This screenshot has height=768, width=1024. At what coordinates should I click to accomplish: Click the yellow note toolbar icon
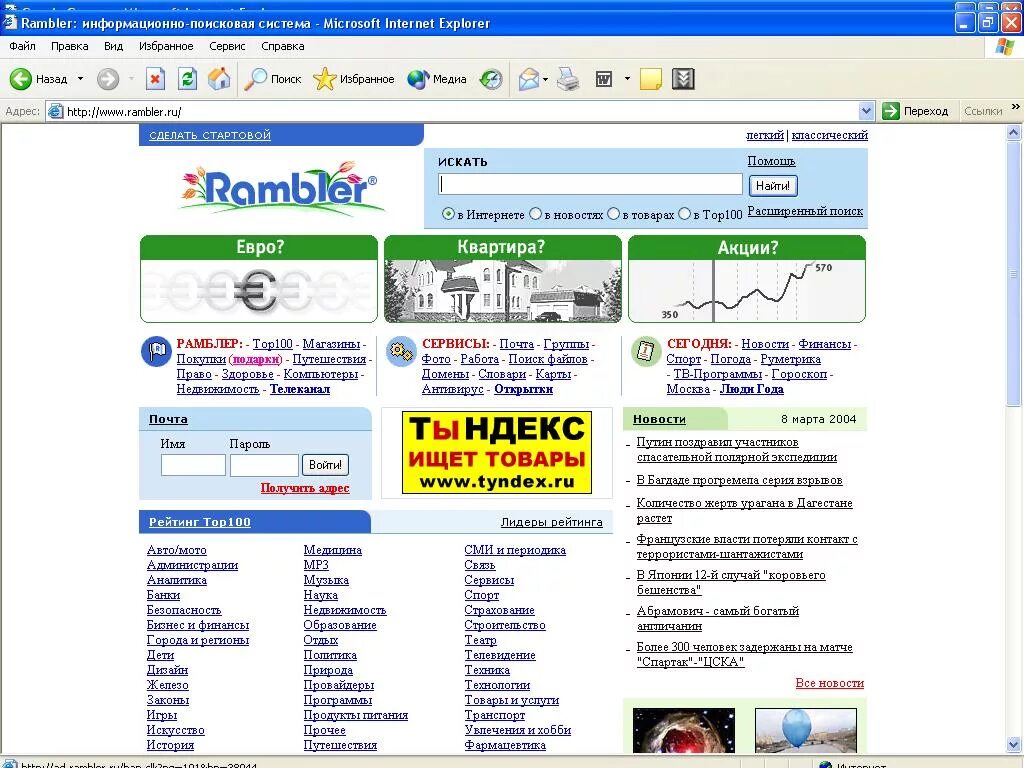650,79
